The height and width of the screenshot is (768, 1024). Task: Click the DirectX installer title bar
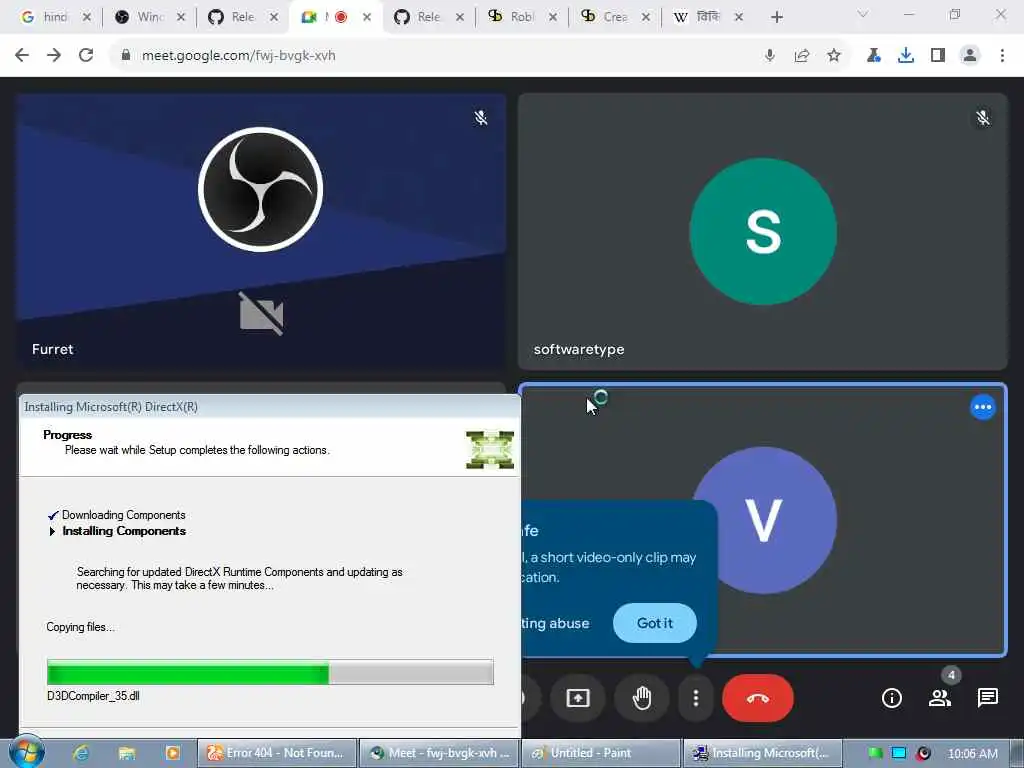[270, 407]
